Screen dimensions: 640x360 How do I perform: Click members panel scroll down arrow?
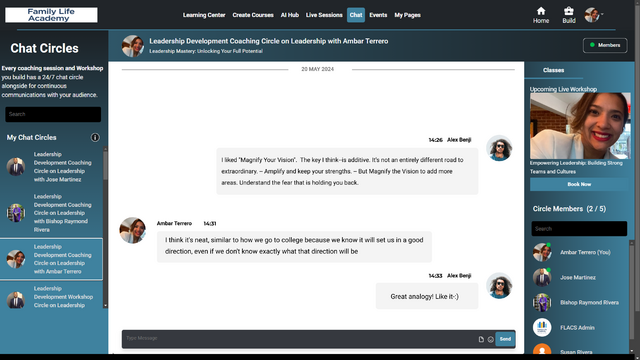(632, 351)
